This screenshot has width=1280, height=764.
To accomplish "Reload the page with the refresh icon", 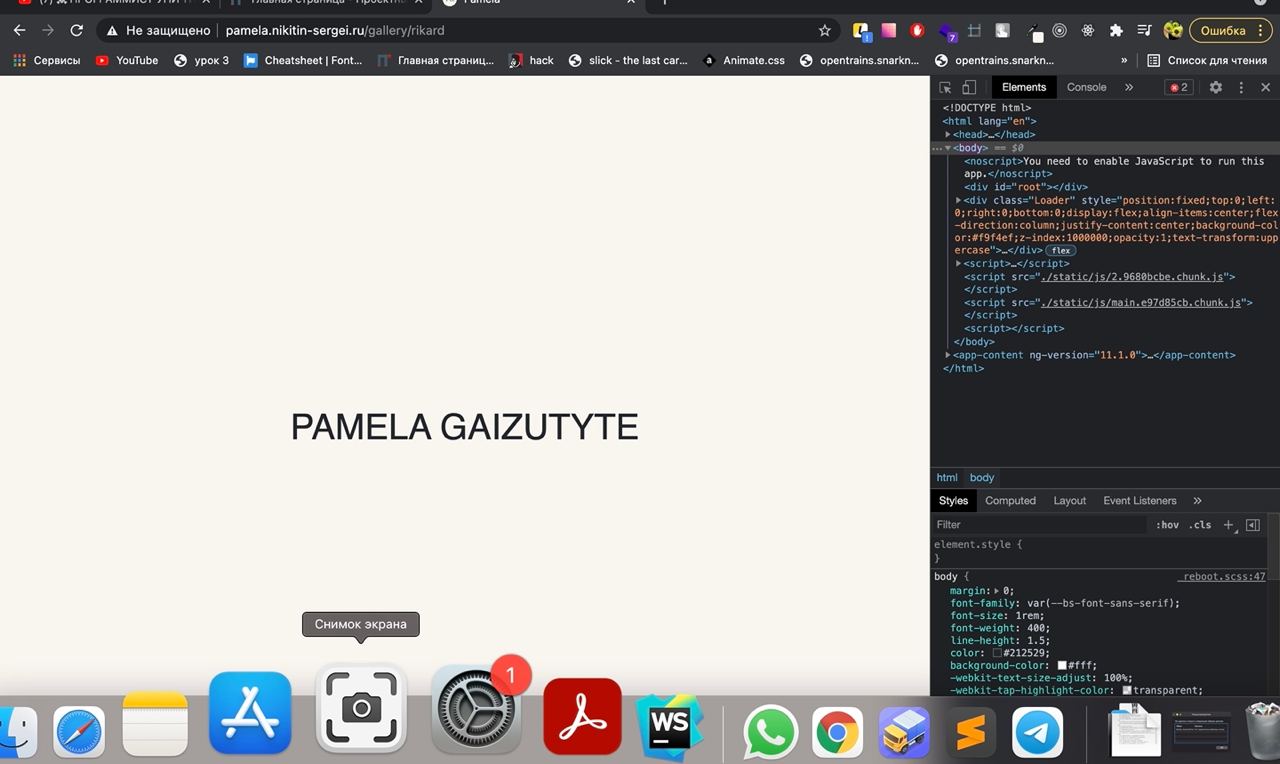I will coord(76,31).
